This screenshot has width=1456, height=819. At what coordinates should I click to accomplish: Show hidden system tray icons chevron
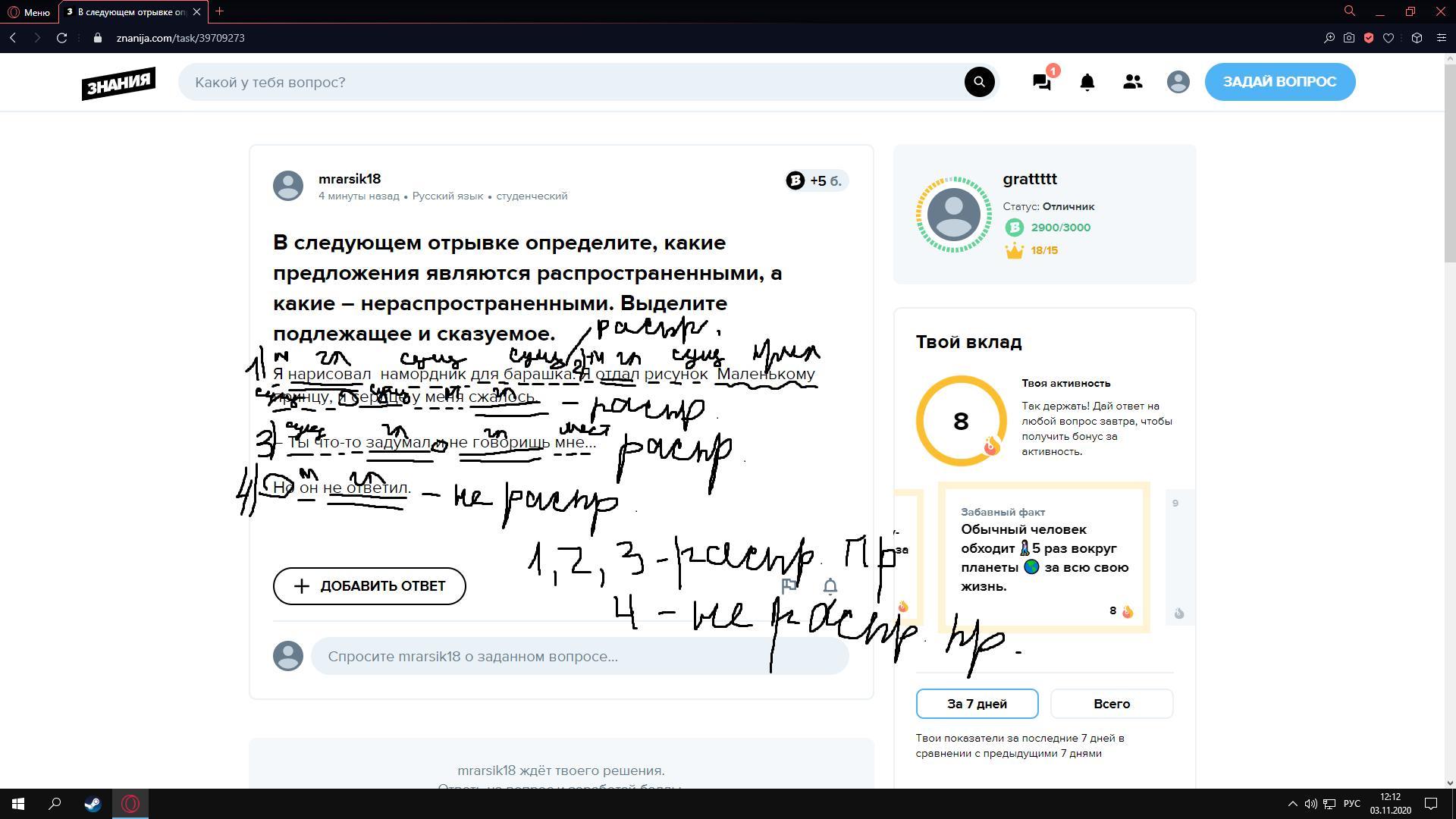click(x=1292, y=804)
